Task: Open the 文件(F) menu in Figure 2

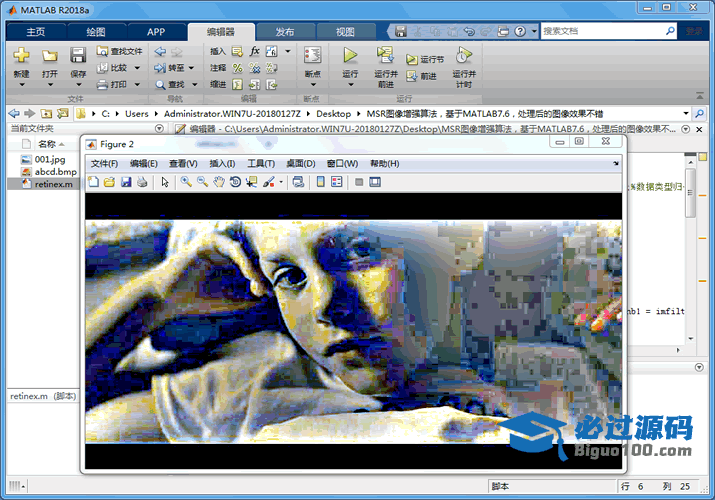Action: point(104,164)
